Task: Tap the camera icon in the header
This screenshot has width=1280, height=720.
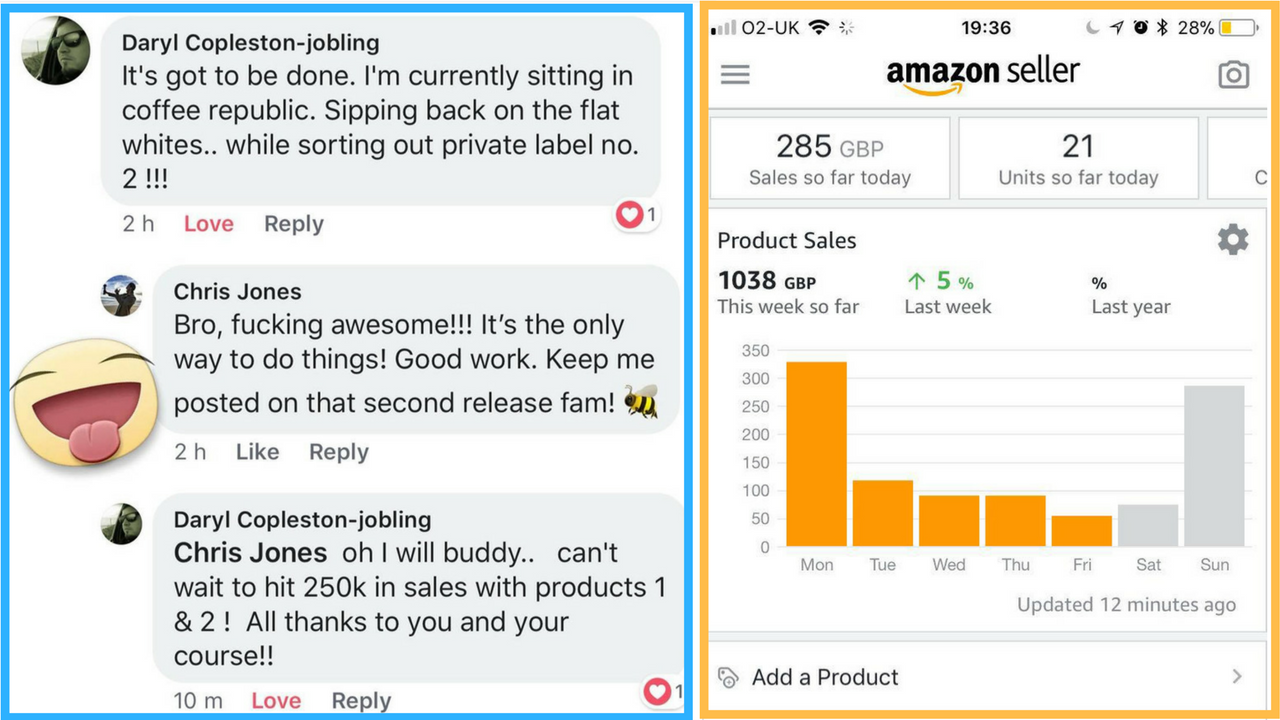Action: click(1233, 75)
